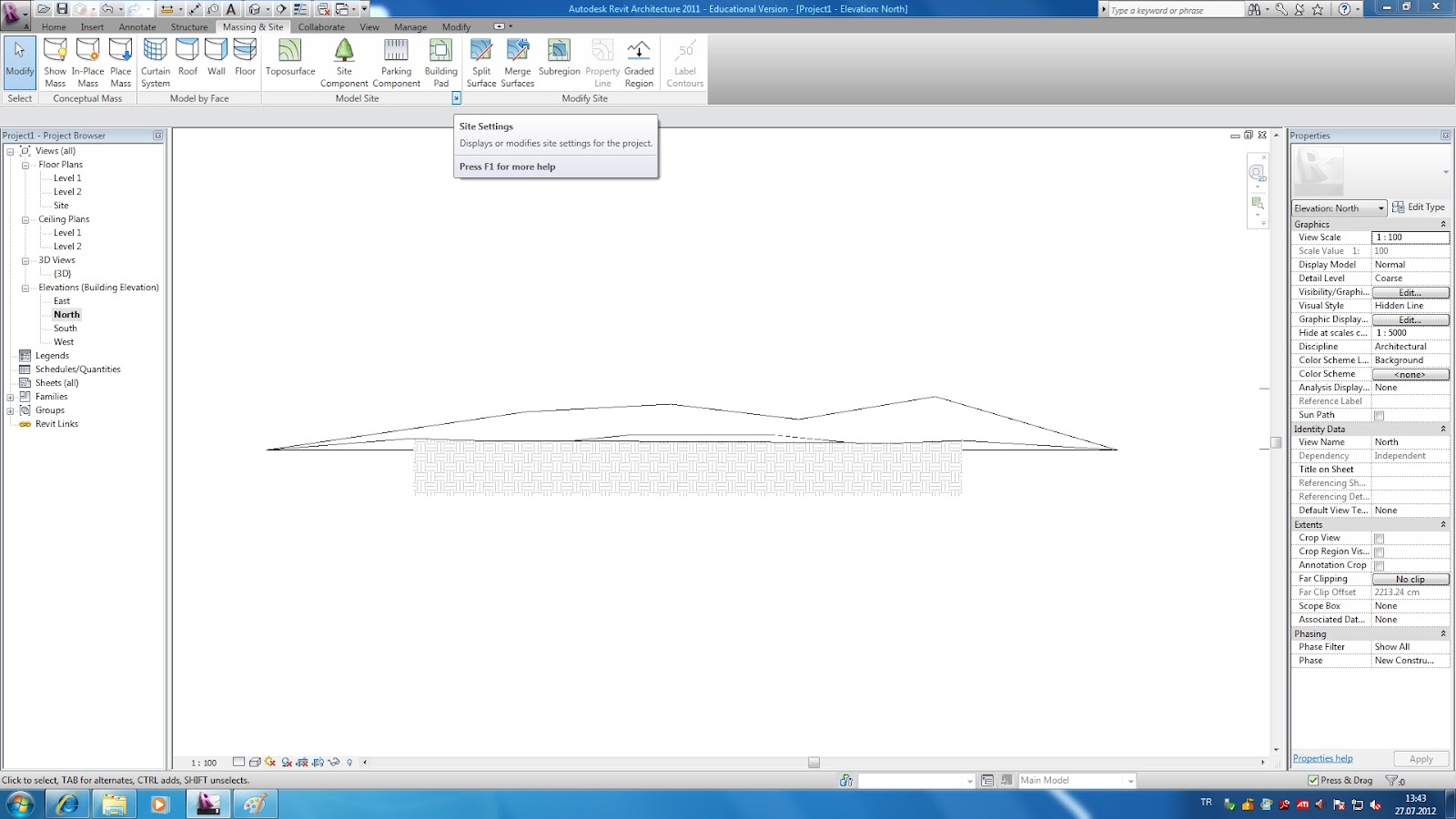Open the Manage ribbon tab
Viewport: 1456px width, 819px height.
click(410, 27)
